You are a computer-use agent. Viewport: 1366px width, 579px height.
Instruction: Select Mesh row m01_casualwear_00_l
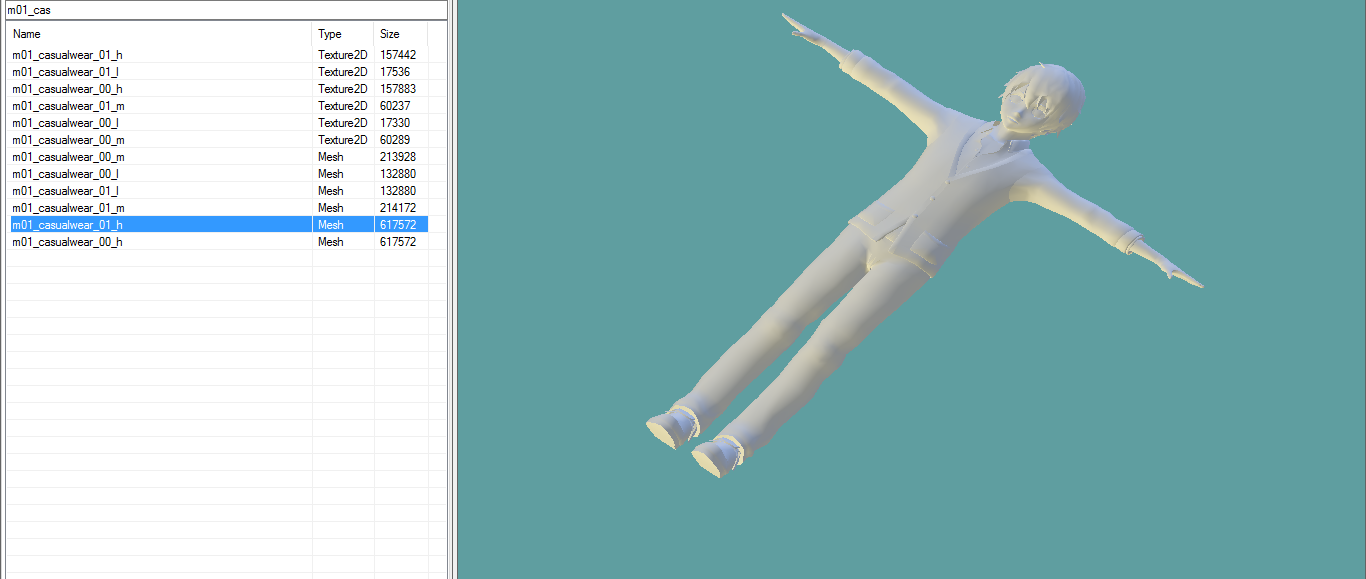click(x=219, y=174)
